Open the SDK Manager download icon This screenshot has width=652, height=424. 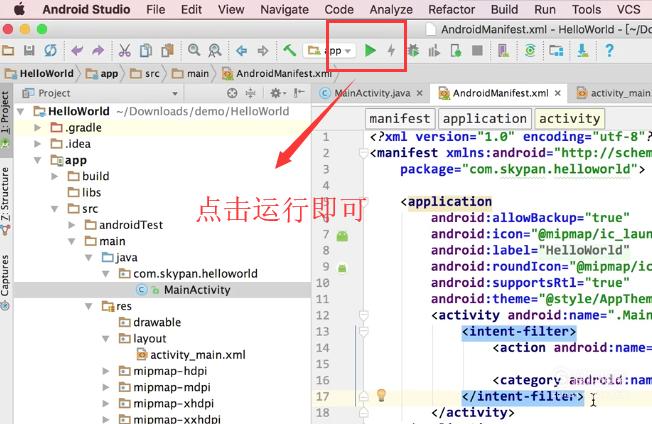pos(583,51)
